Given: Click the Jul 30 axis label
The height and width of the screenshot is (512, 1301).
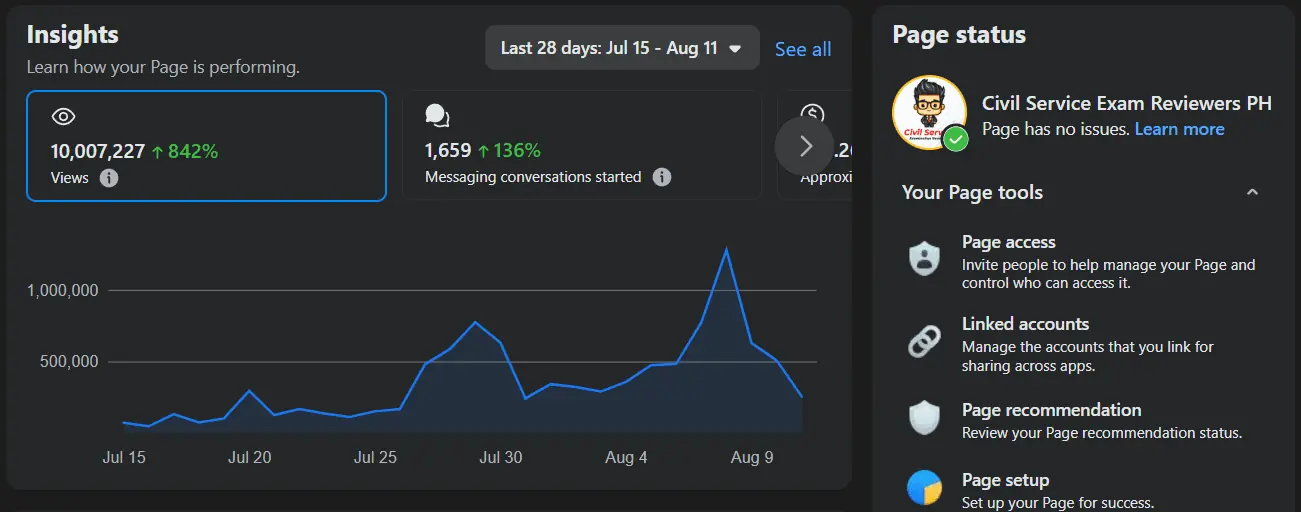Looking at the screenshot, I should point(500,458).
